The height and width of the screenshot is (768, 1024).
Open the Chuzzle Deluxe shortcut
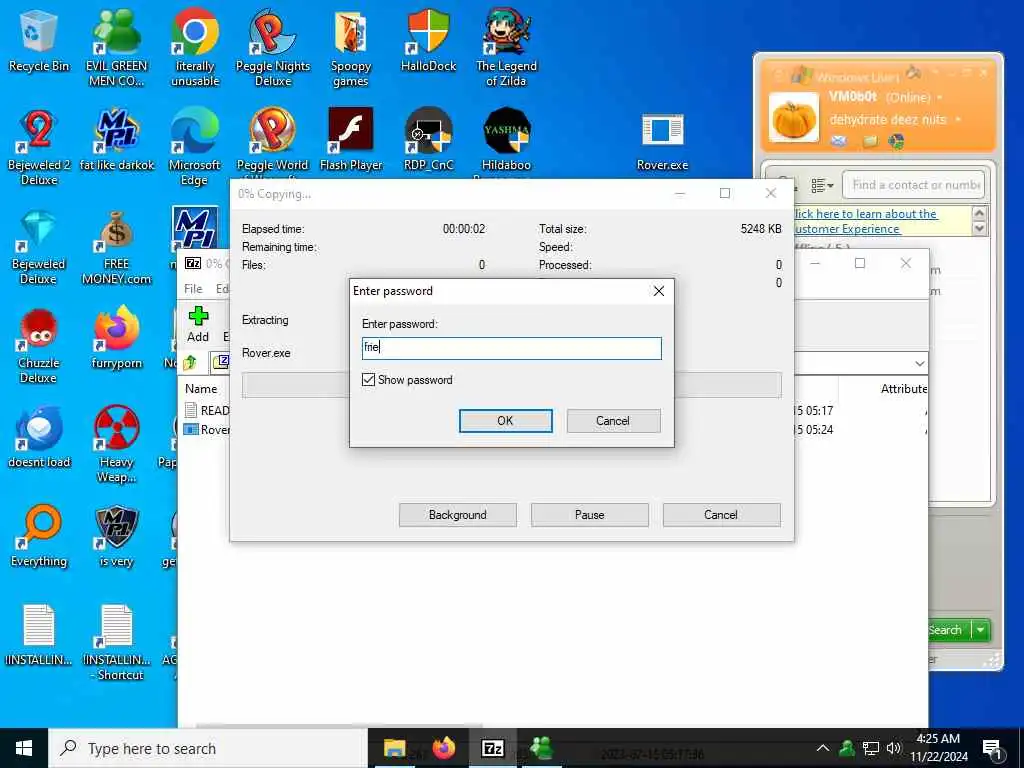(39, 346)
